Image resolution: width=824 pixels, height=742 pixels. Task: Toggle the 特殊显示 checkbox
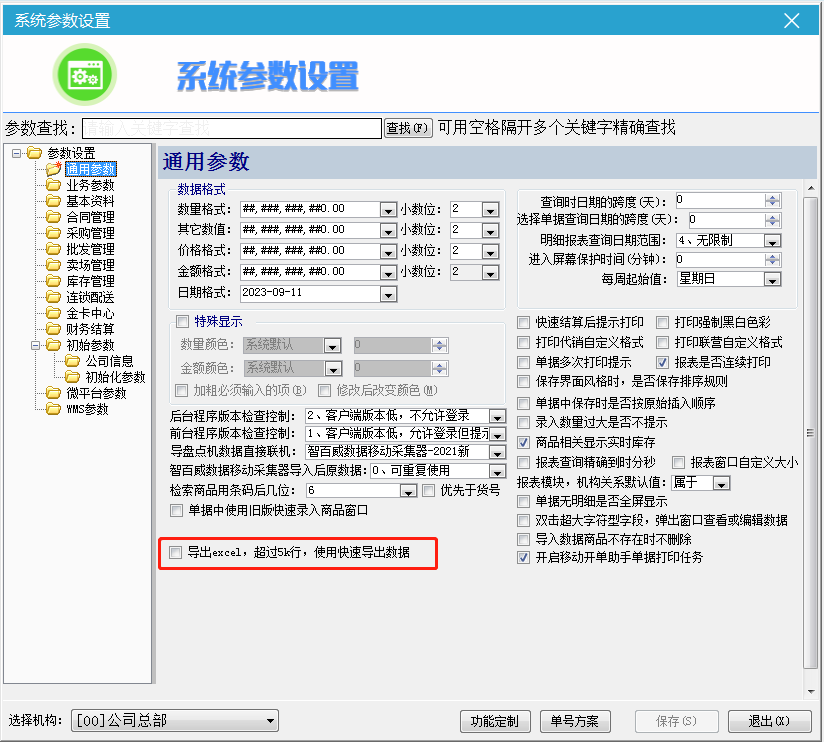pos(182,322)
